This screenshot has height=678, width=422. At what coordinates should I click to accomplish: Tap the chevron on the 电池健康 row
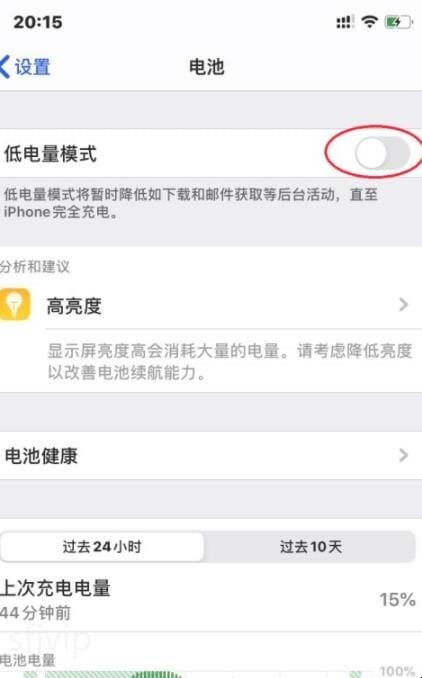point(403,455)
